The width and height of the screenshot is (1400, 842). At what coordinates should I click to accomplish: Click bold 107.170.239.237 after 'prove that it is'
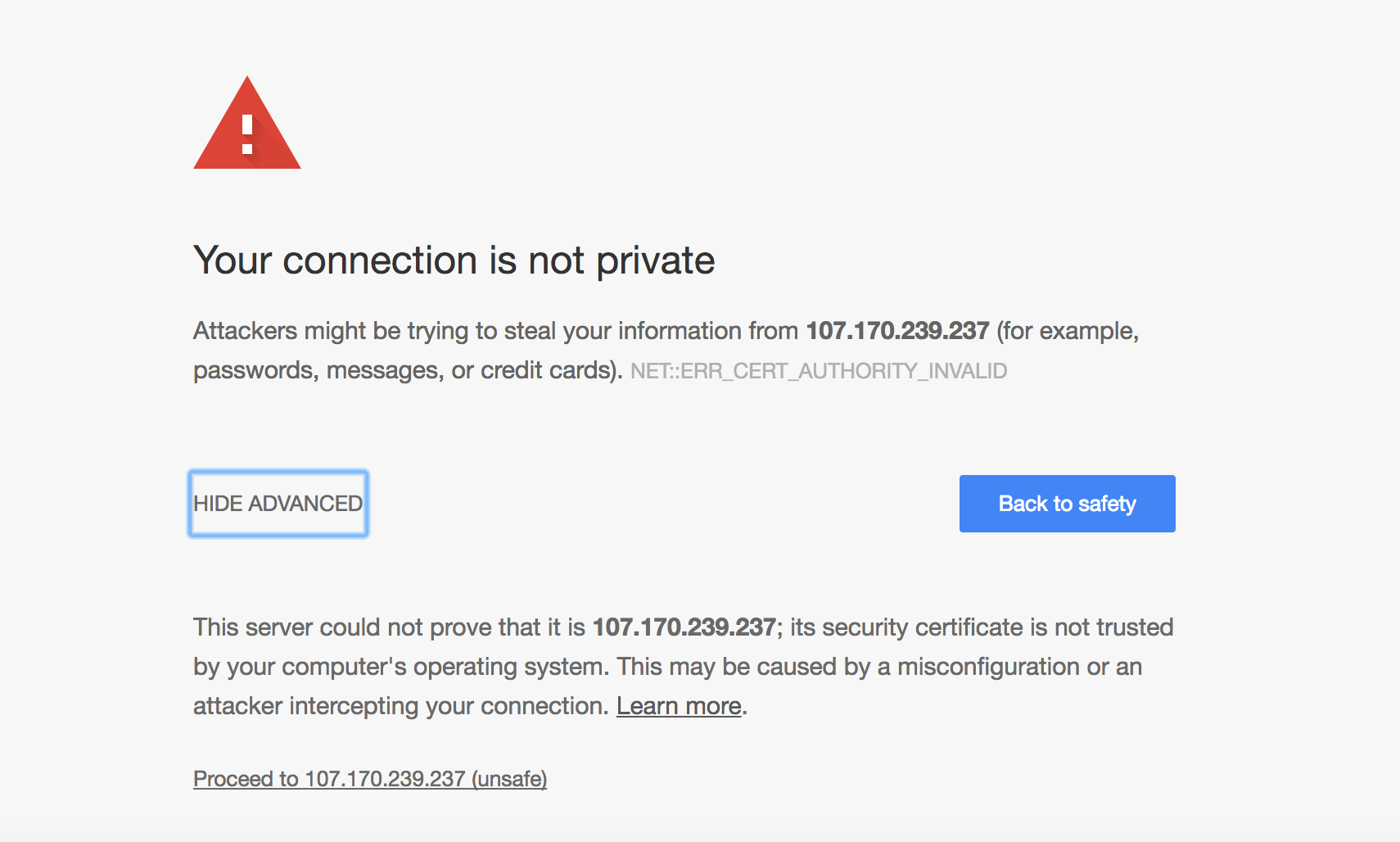[684, 627]
